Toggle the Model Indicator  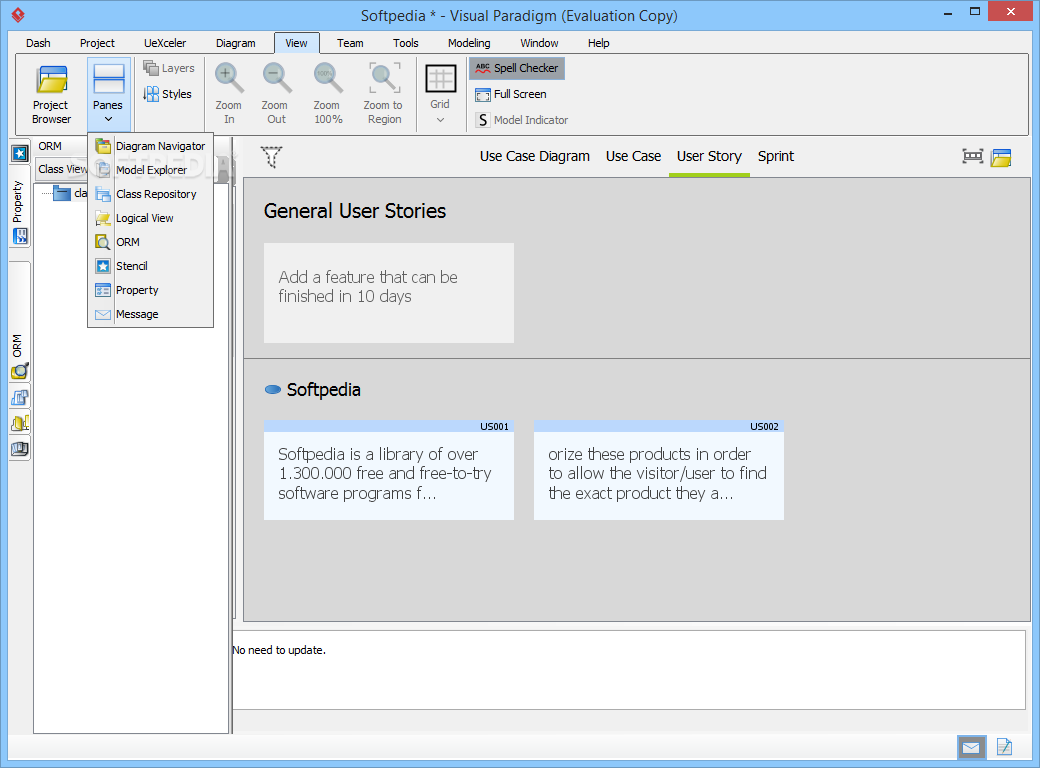point(522,120)
